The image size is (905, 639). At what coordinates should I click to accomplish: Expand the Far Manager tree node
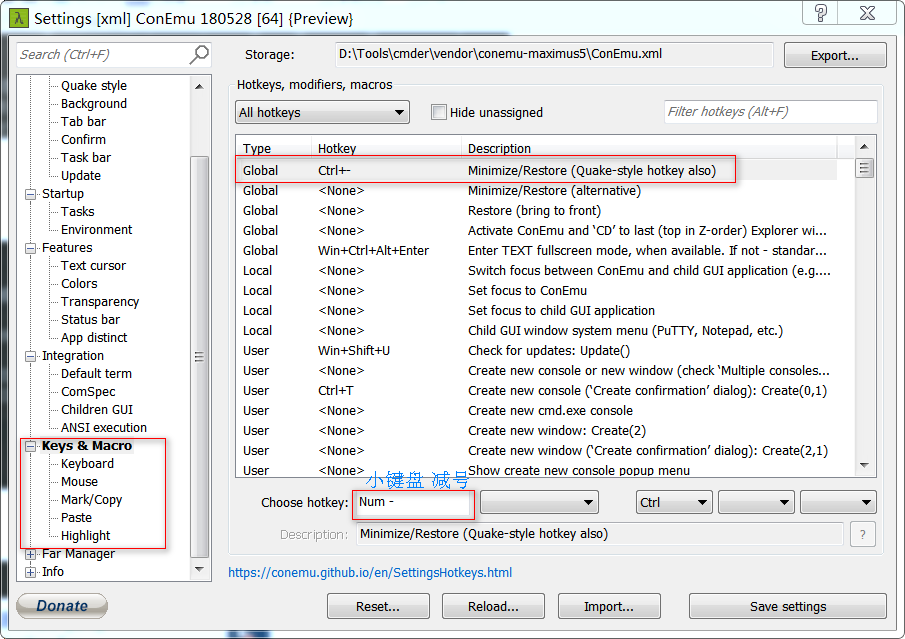coord(31,554)
